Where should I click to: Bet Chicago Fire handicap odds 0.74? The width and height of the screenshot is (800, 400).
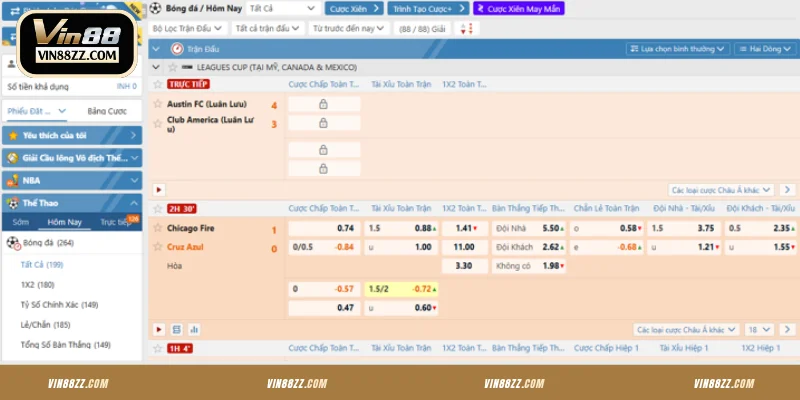coord(324,228)
